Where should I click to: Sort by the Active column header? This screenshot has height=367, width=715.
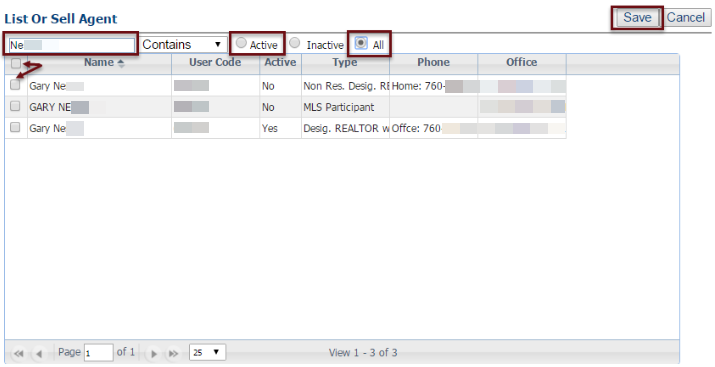point(280,64)
